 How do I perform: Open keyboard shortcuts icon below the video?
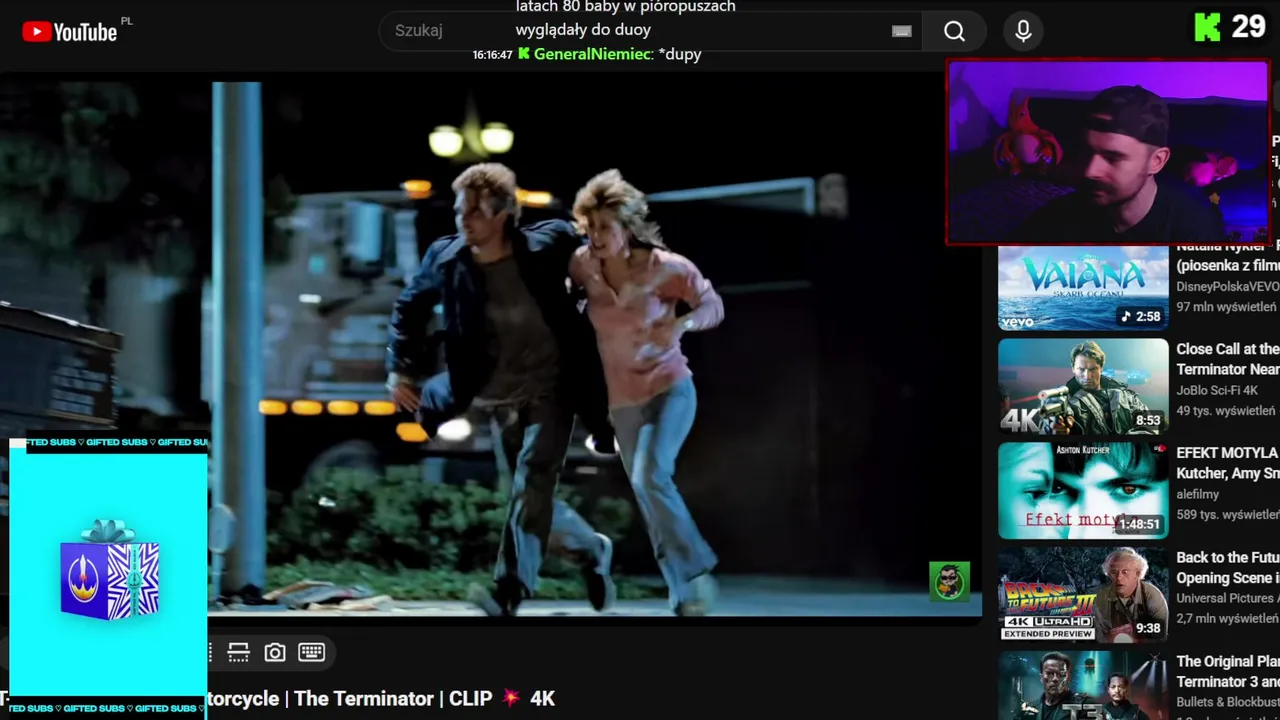(x=312, y=652)
